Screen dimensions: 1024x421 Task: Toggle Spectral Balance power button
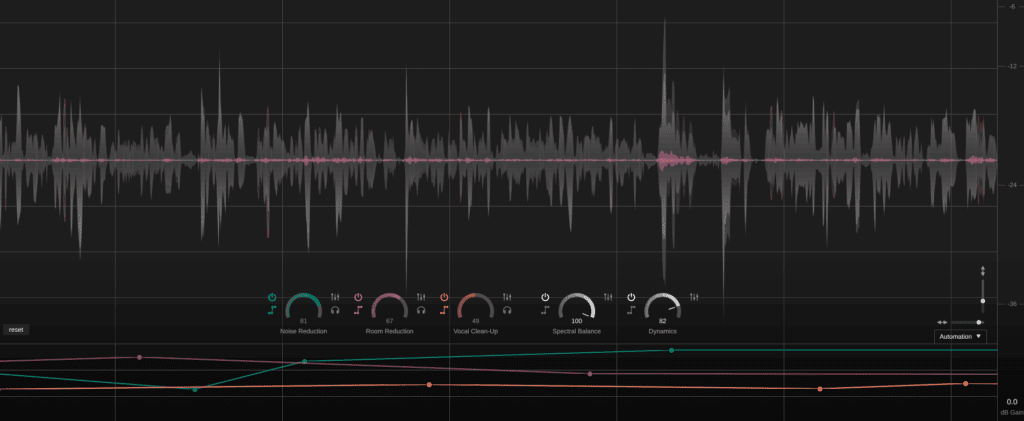coord(545,297)
